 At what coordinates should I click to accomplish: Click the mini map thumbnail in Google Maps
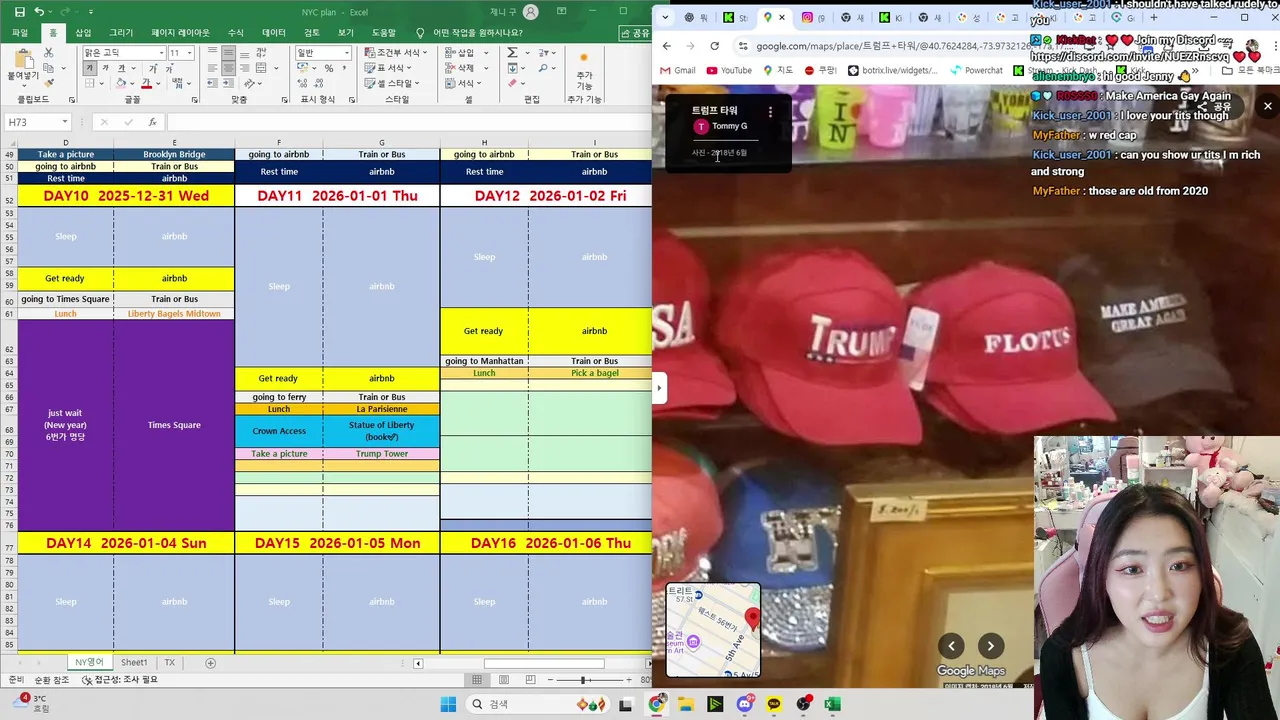click(713, 630)
